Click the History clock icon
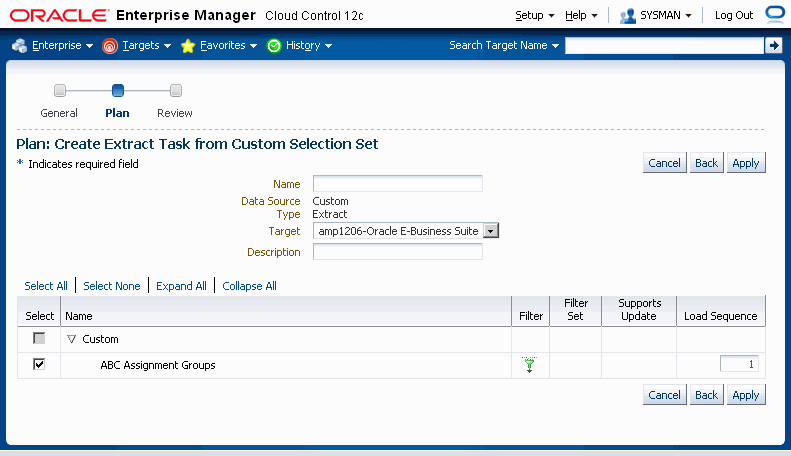This screenshot has width=791, height=456. (274, 46)
